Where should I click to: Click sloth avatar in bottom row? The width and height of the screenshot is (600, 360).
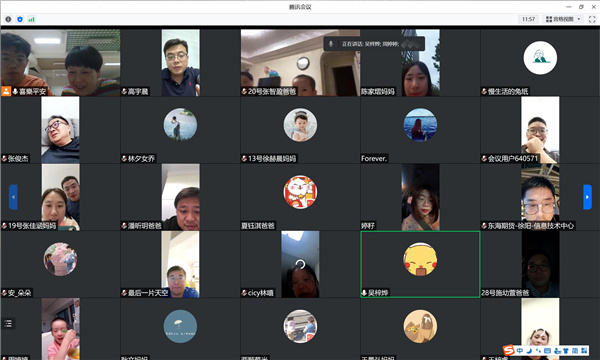pyautogui.click(x=420, y=326)
